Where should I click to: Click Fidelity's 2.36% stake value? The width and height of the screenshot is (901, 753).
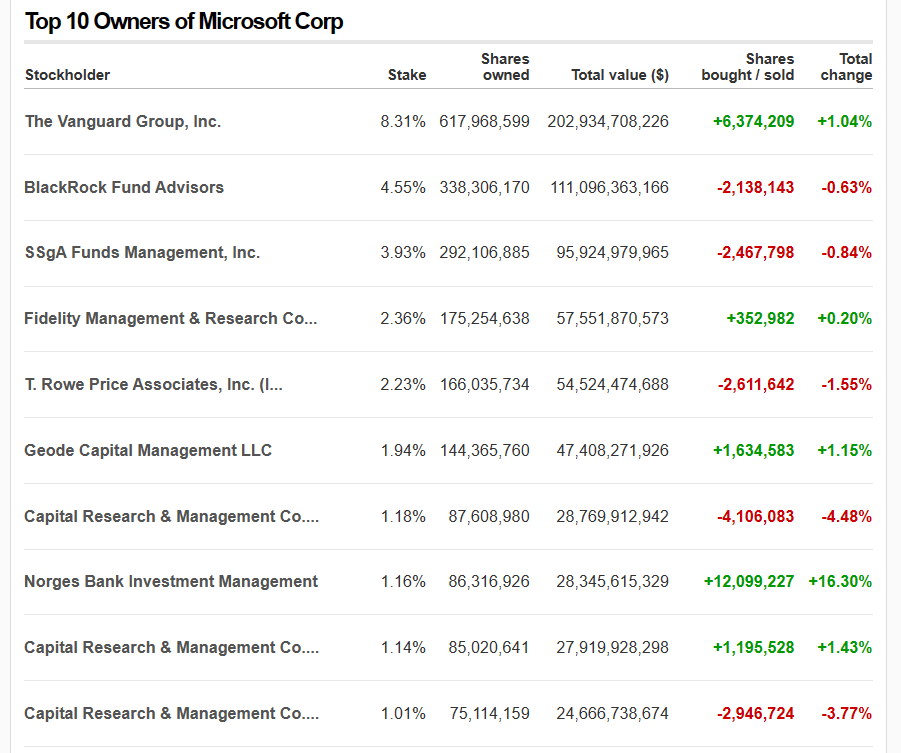[x=403, y=318]
